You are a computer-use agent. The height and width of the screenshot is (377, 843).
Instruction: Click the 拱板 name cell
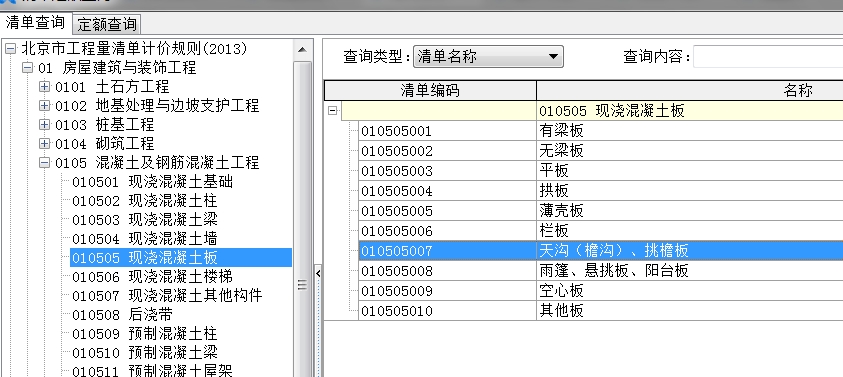click(690, 191)
